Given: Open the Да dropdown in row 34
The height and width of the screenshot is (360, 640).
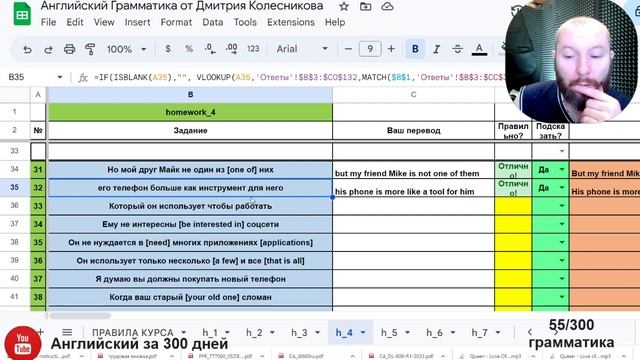Looking at the screenshot, I should (562, 169).
